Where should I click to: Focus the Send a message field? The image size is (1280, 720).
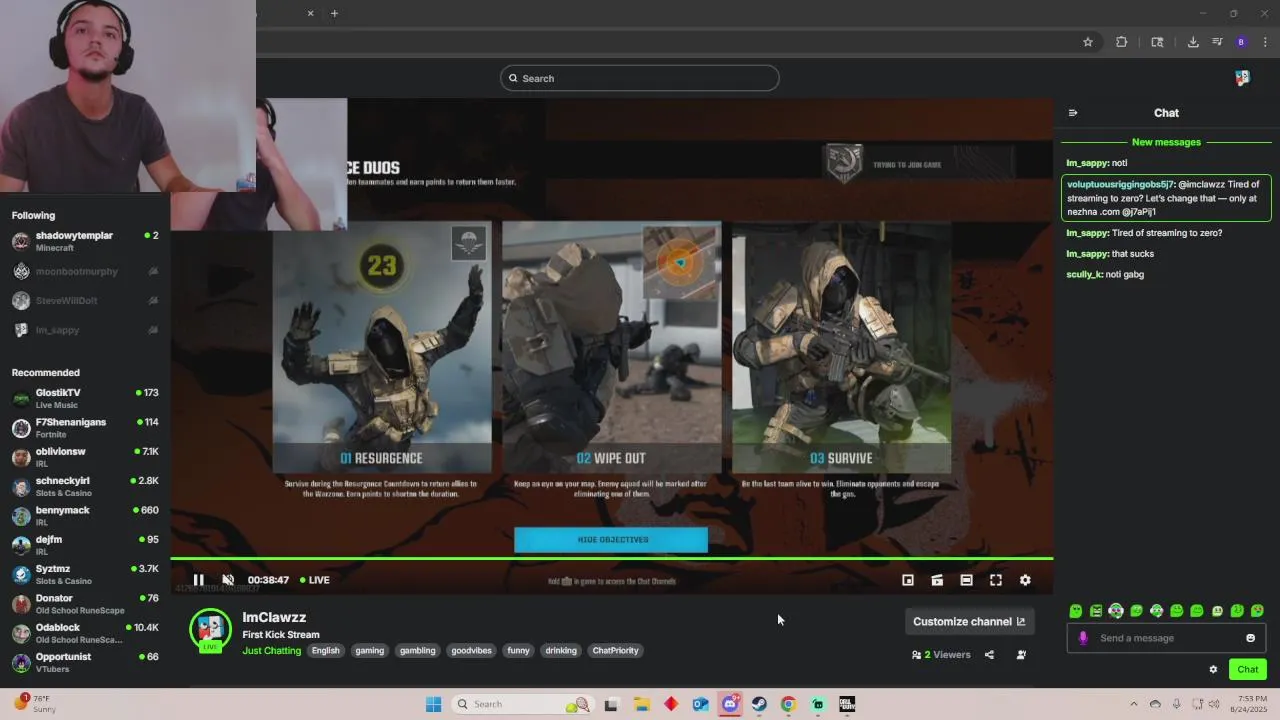[x=1166, y=638]
